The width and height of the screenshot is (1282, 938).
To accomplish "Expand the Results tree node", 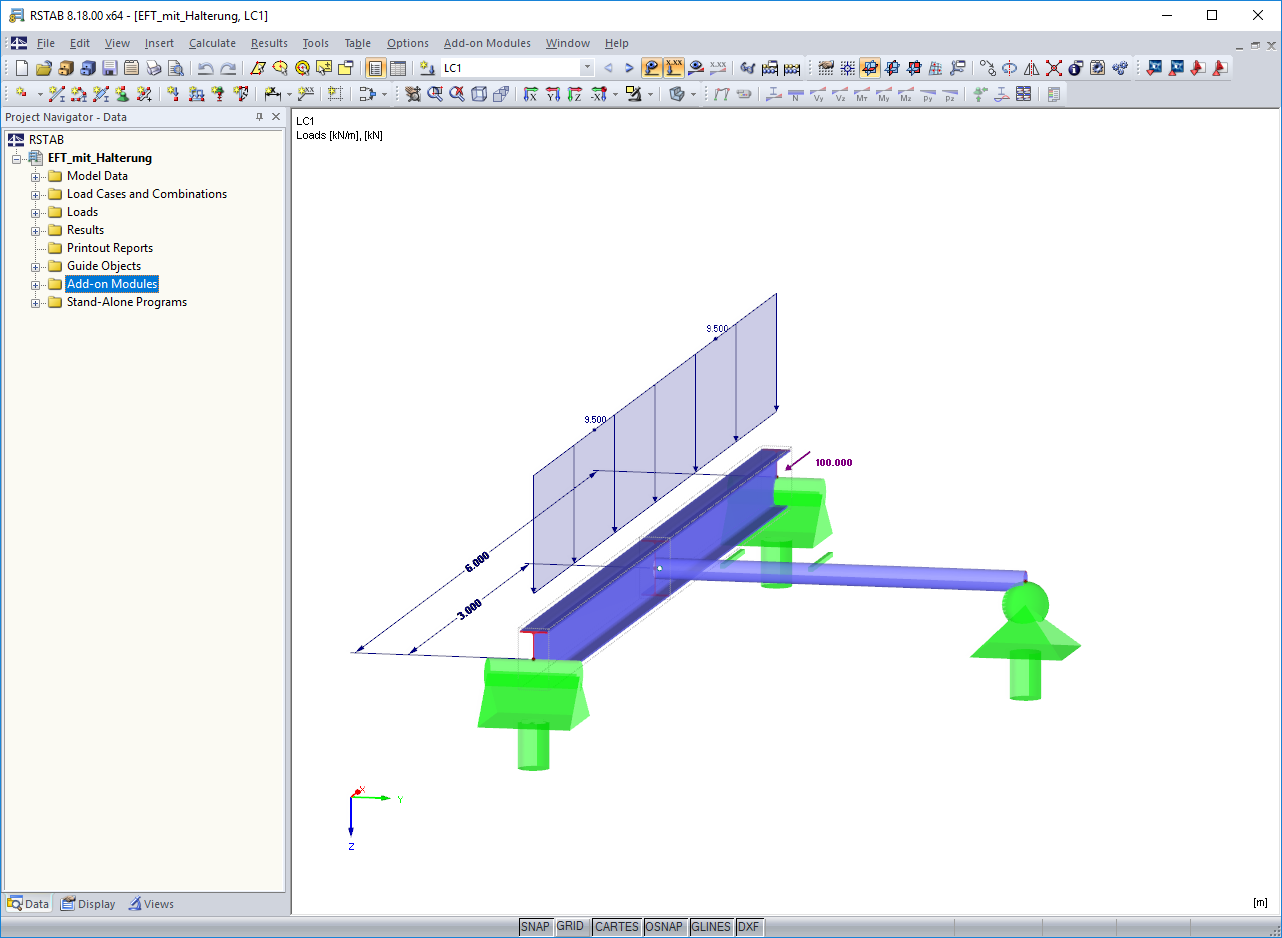I will [36, 230].
